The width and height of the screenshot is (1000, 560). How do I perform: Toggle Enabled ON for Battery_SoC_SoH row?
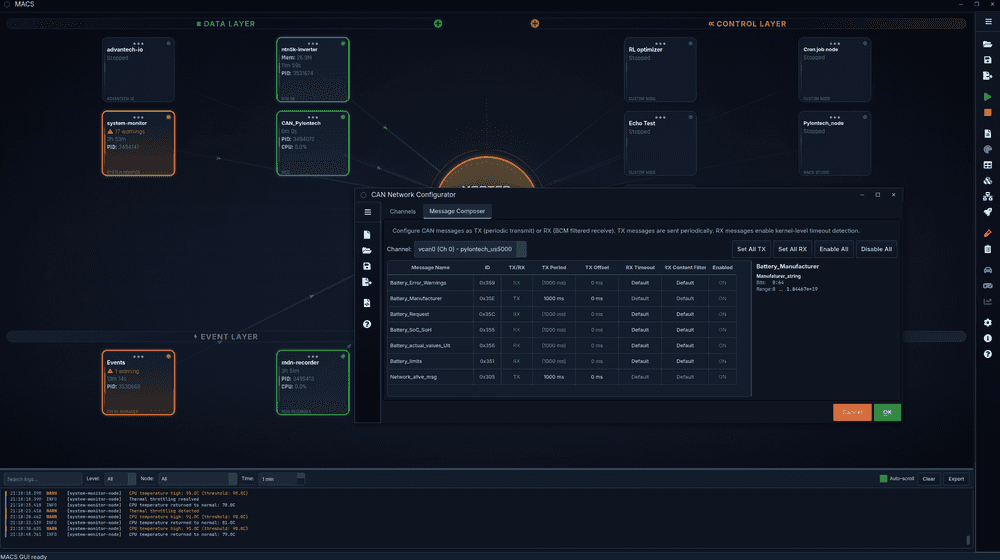point(723,330)
